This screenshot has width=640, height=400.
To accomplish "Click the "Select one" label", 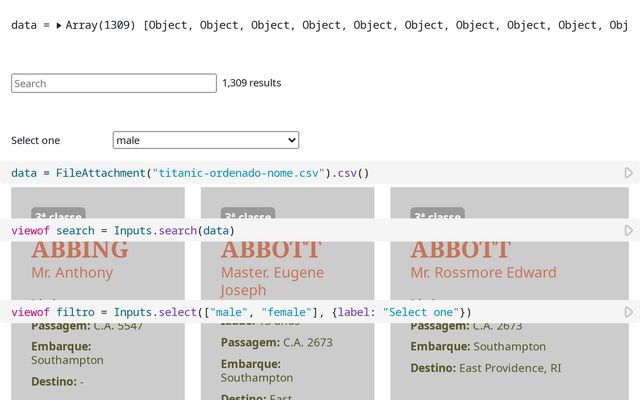I will [36, 140].
